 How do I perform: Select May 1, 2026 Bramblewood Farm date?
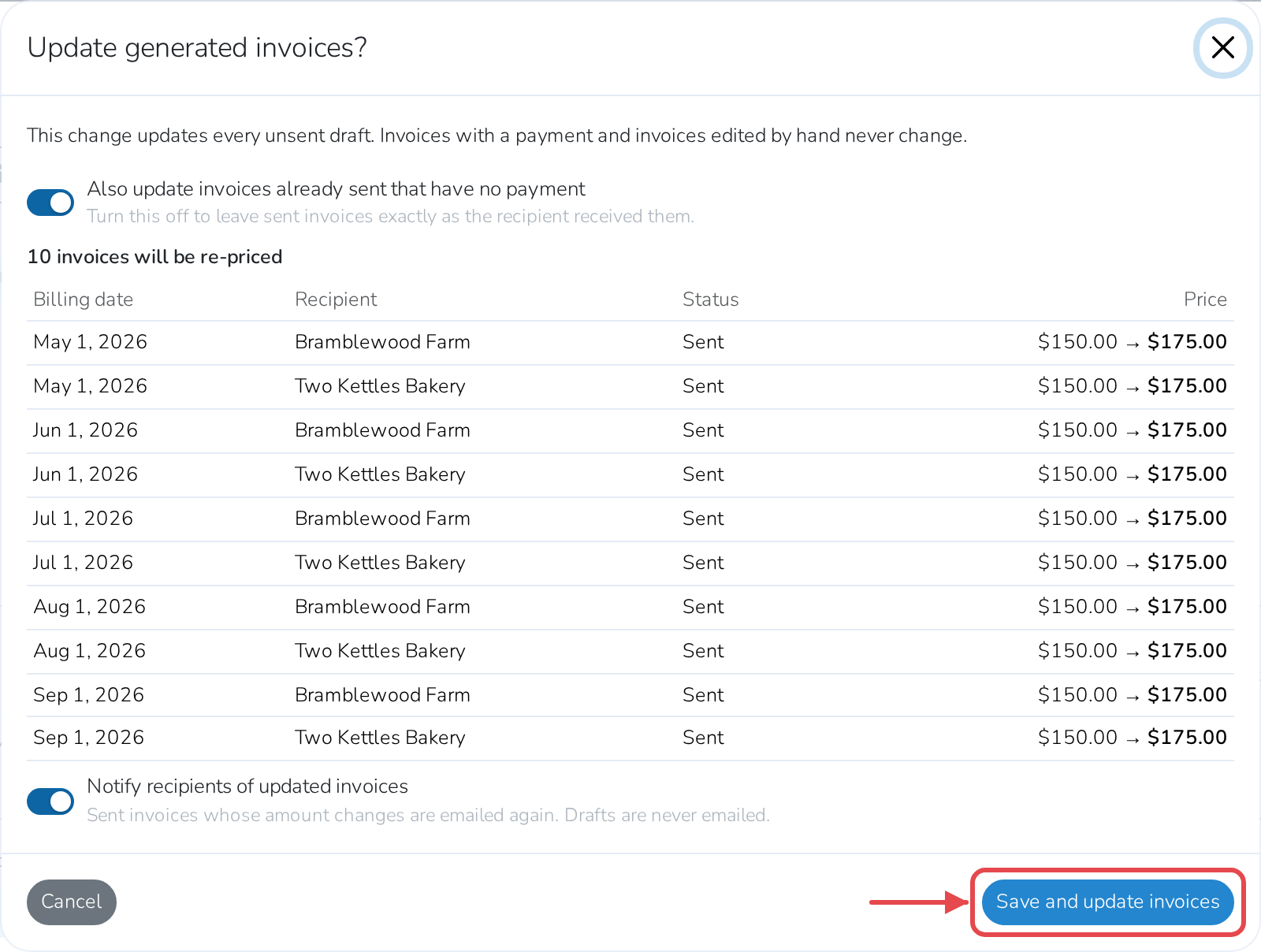click(91, 342)
